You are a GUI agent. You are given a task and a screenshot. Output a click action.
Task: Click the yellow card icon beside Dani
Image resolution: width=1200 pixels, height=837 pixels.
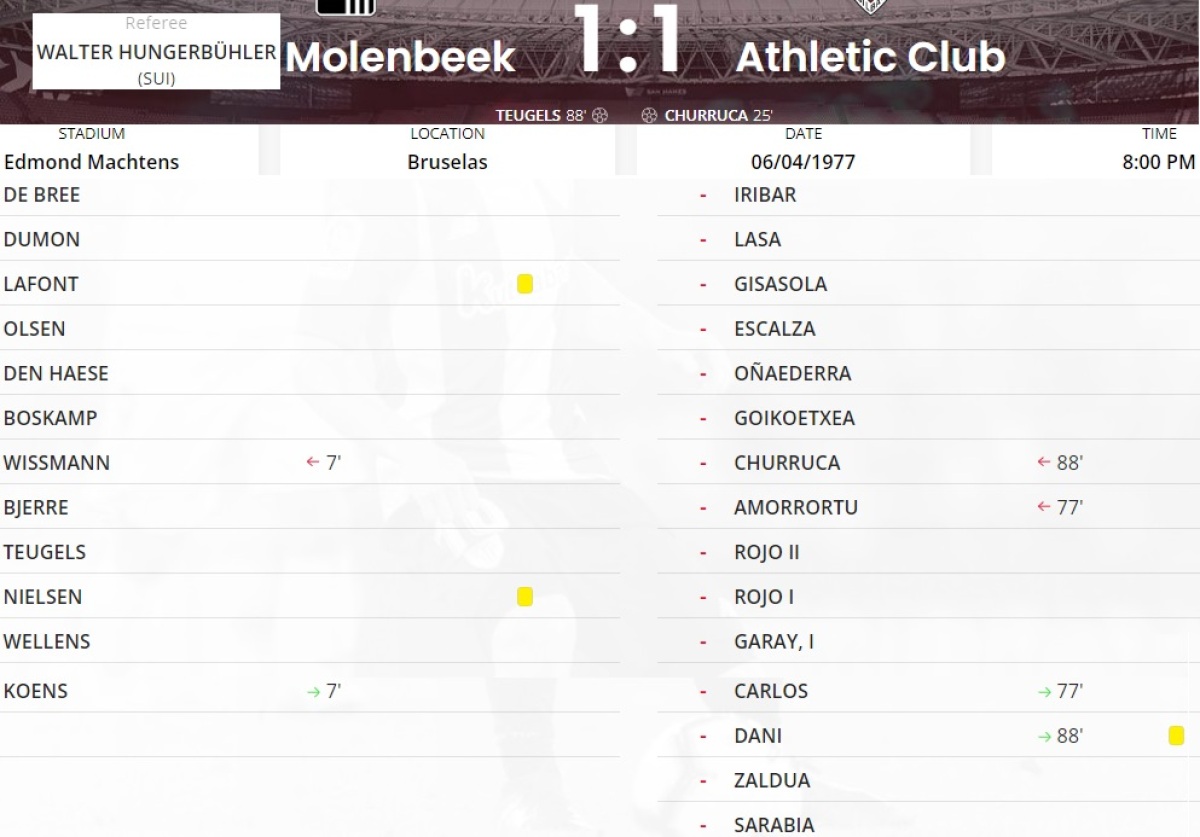coord(1176,736)
